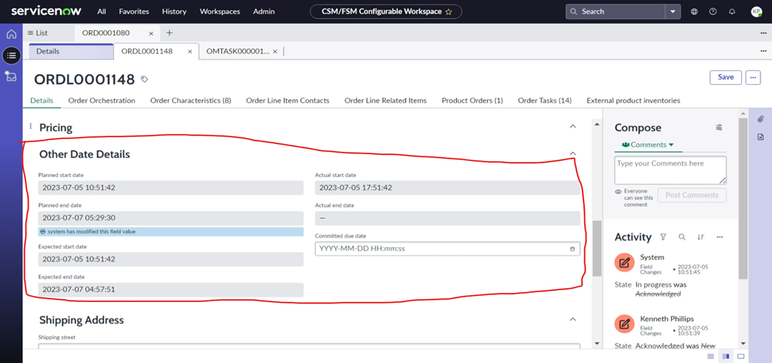The height and width of the screenshot is (363, 772).
Task: Switch to Product Orders (1) tab
Action: click(472, 100)
